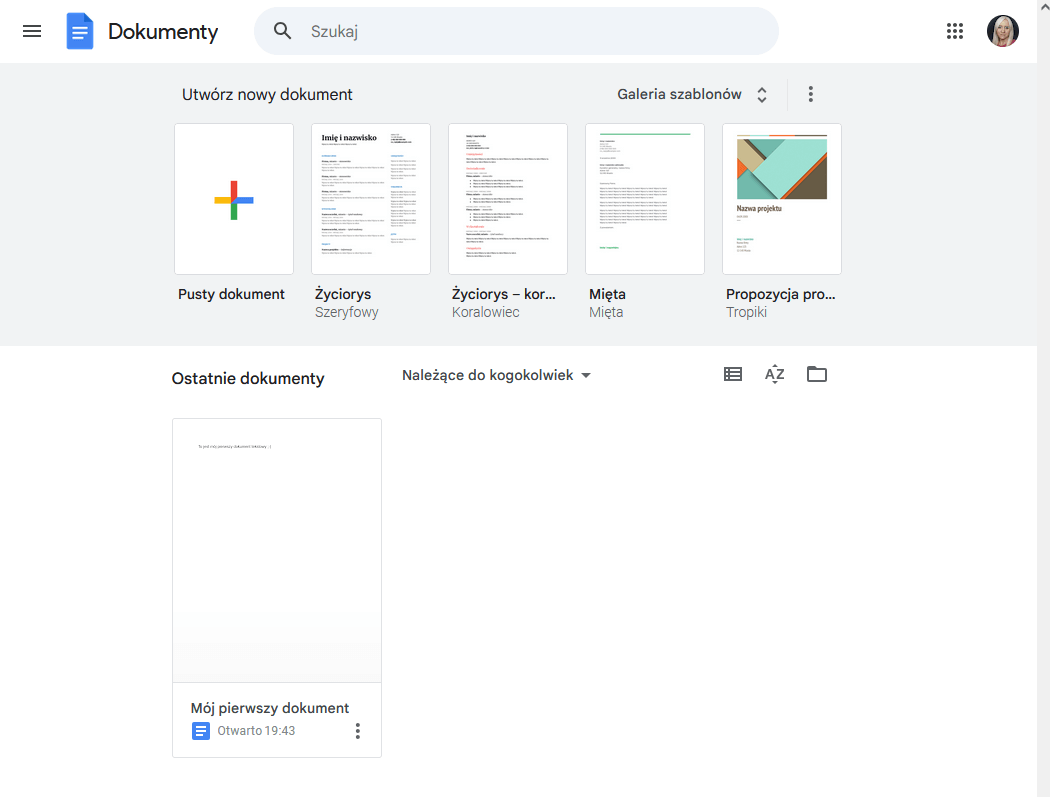Open template section more options menu
Viewport: 1050px width, 797px height.
pos(810,94)
